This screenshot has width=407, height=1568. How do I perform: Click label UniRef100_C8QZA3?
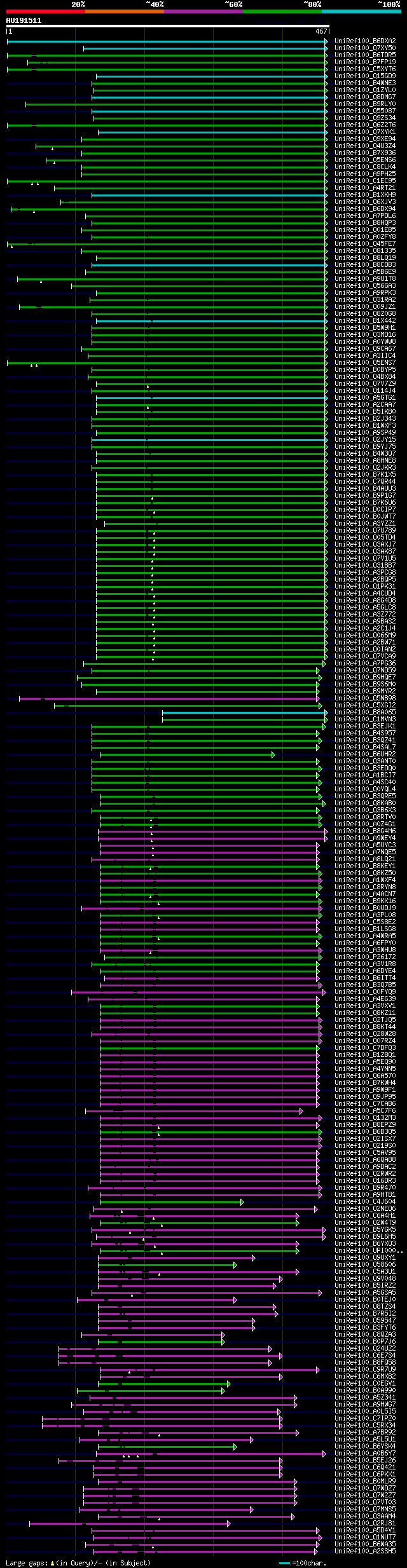click(365, 1335)
